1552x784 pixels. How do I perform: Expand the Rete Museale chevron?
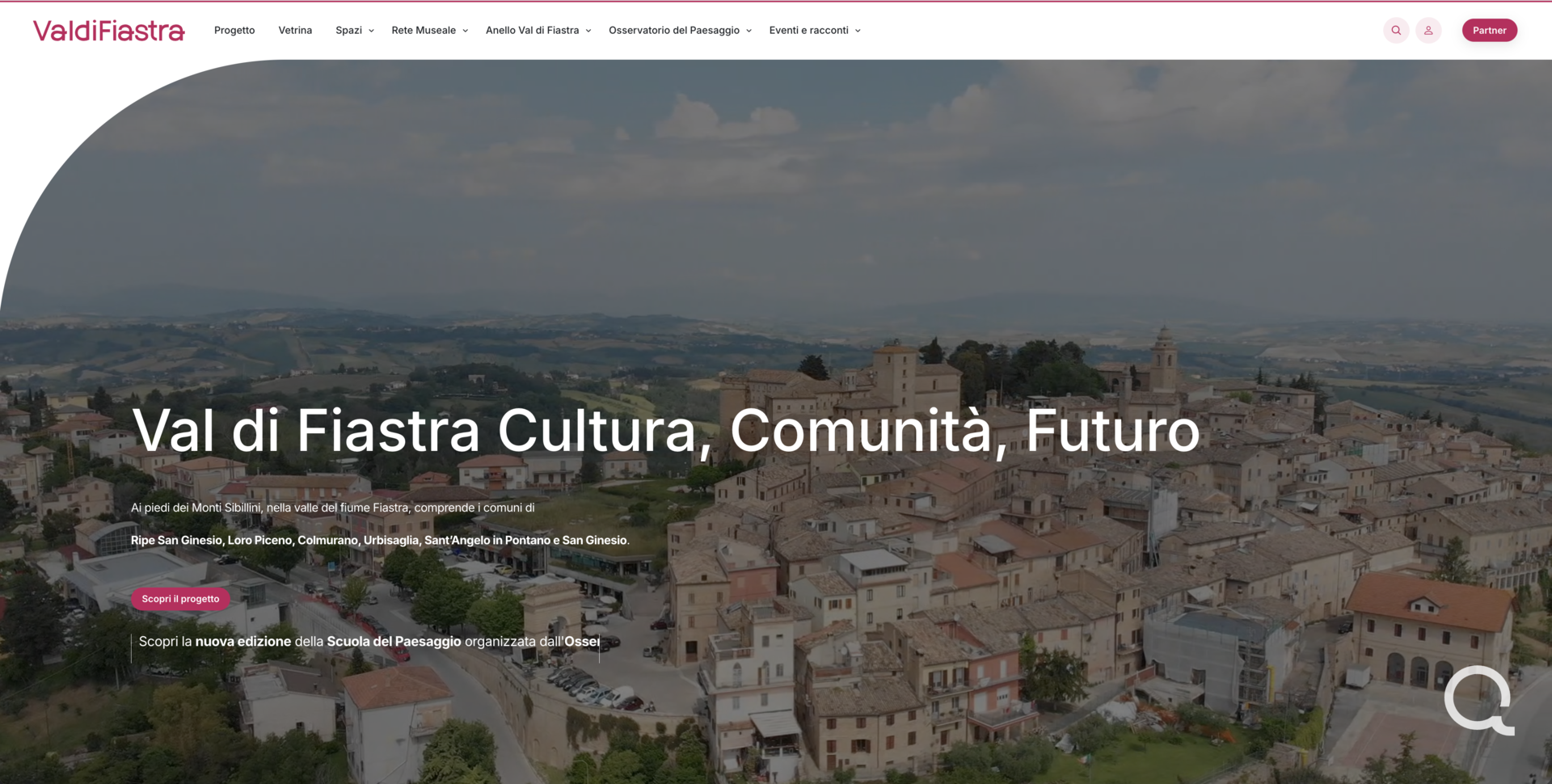pyautogui.click(x=465, y=31)
